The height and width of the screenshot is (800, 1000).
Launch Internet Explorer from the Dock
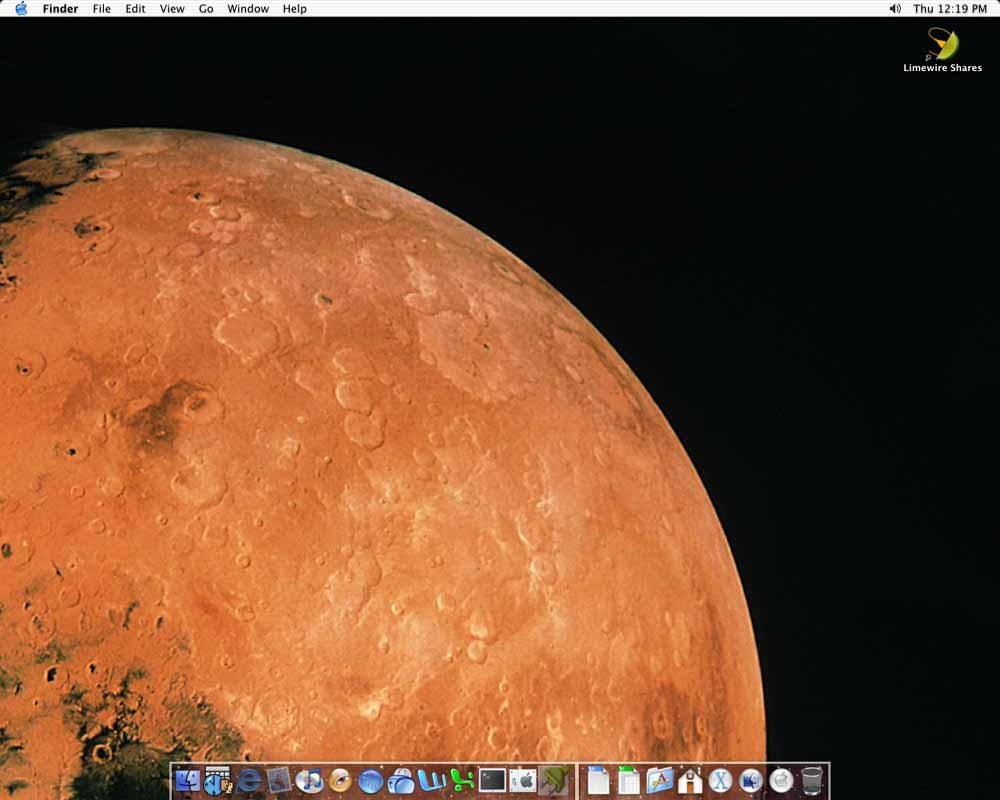[x=248, y=781]
